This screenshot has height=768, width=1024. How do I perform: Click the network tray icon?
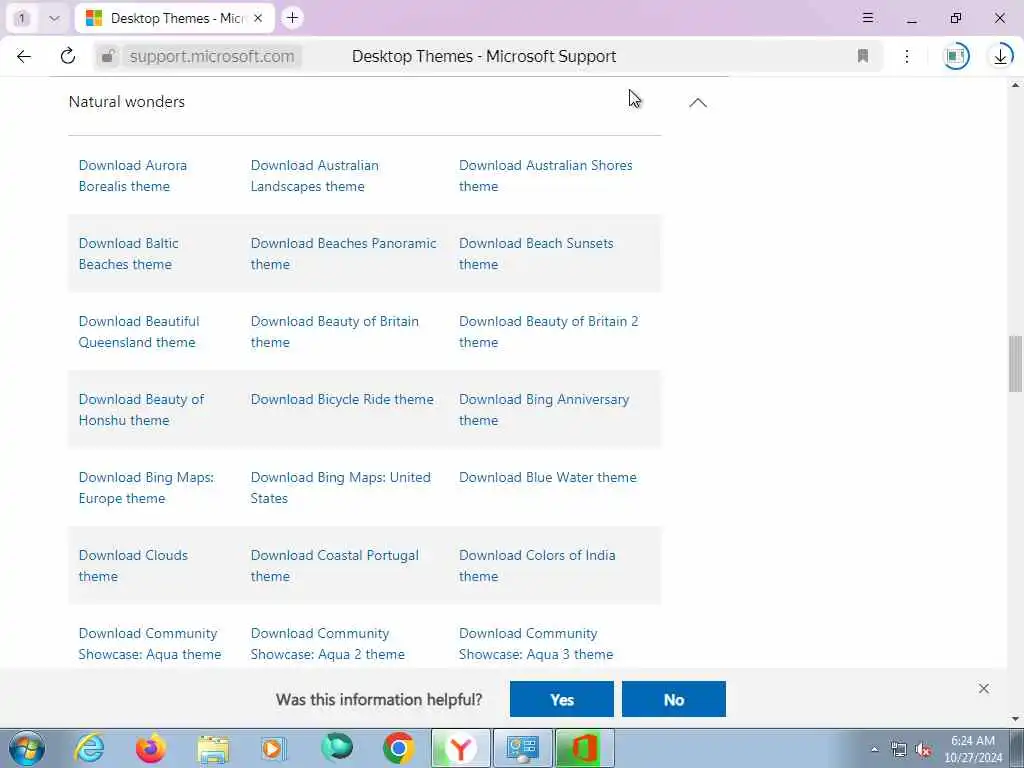tap(899, 749)
